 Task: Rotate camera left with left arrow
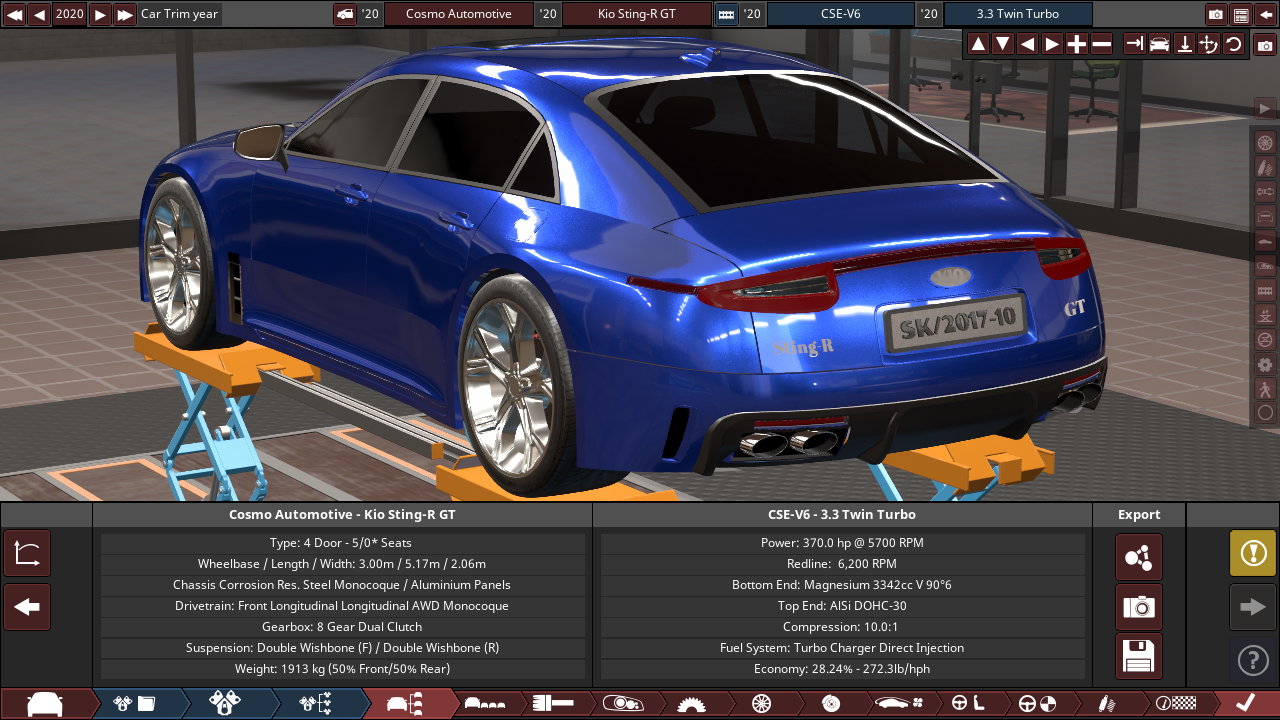pos(1027,44)
